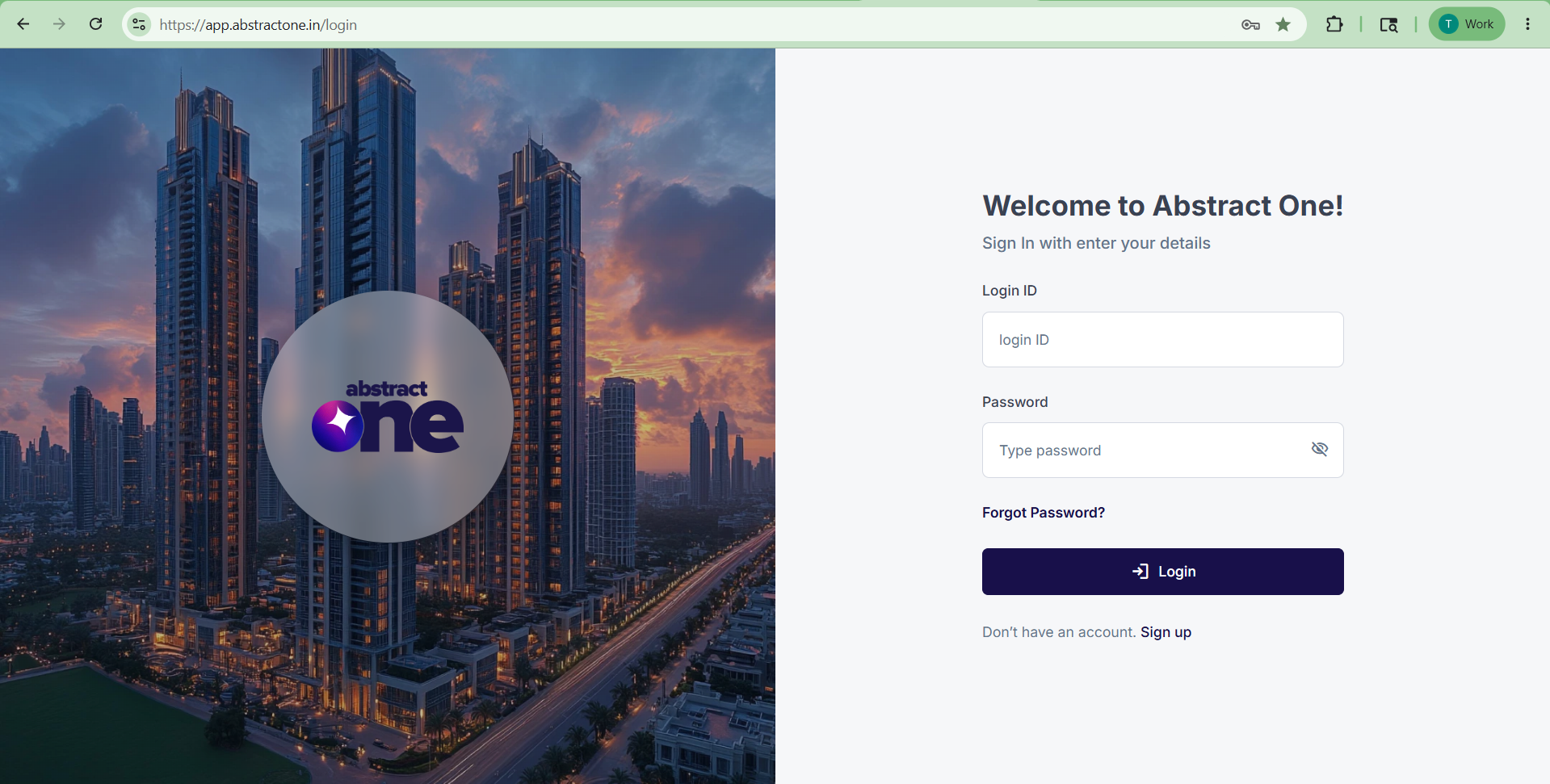Image resolution: width=1550 pixels, height=784 pixels.
Task: Click the Don't have an account. text
Action: point(1059,632)
